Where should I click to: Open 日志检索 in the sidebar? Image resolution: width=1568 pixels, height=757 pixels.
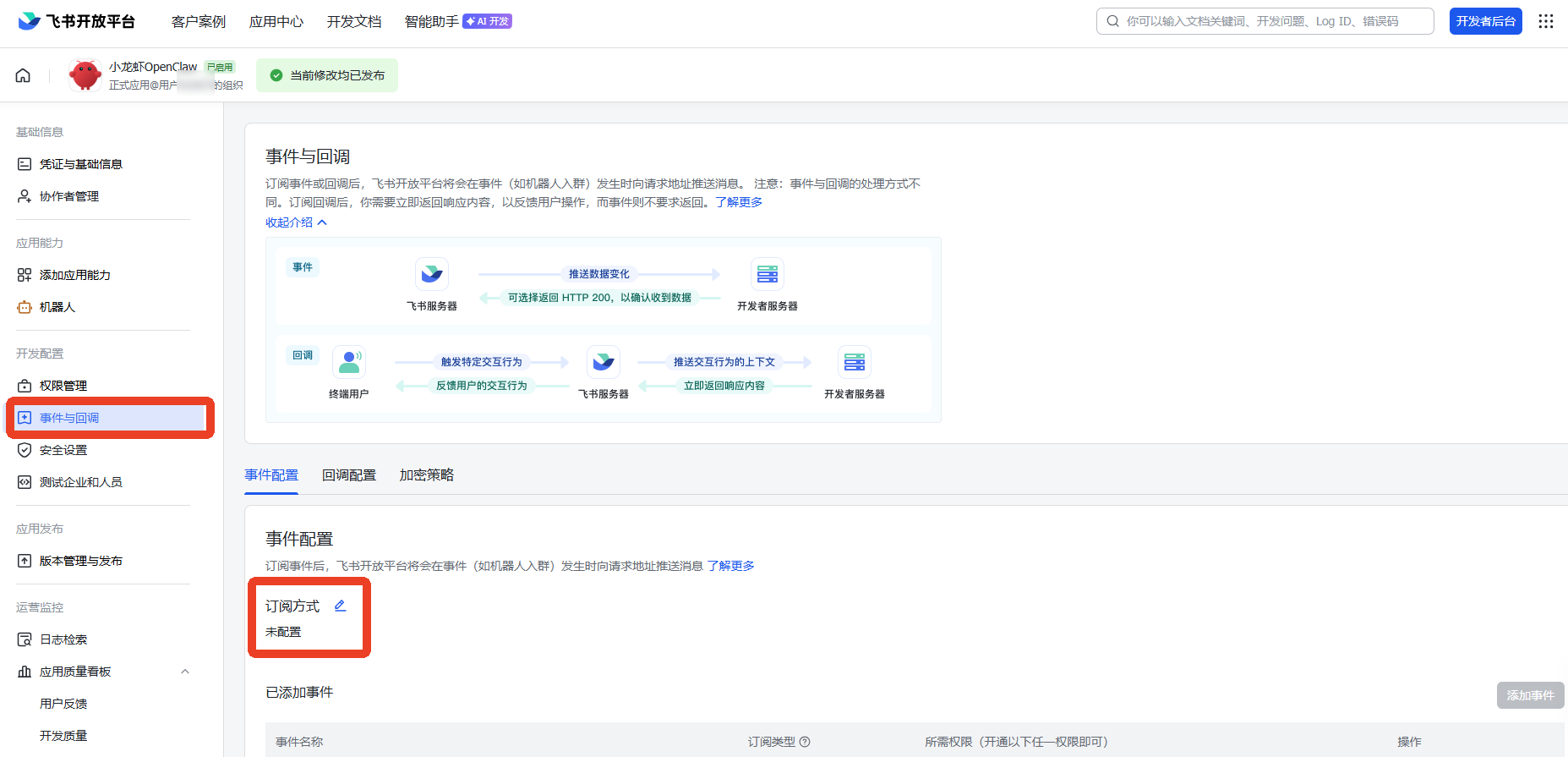(63, 639)
